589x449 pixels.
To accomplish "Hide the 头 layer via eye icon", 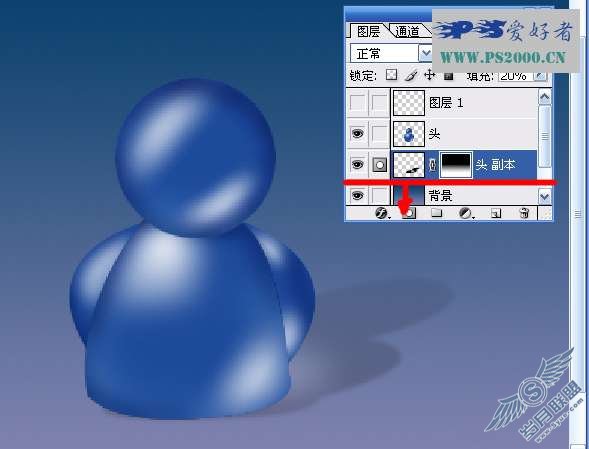I will click(x=357, y=133).
